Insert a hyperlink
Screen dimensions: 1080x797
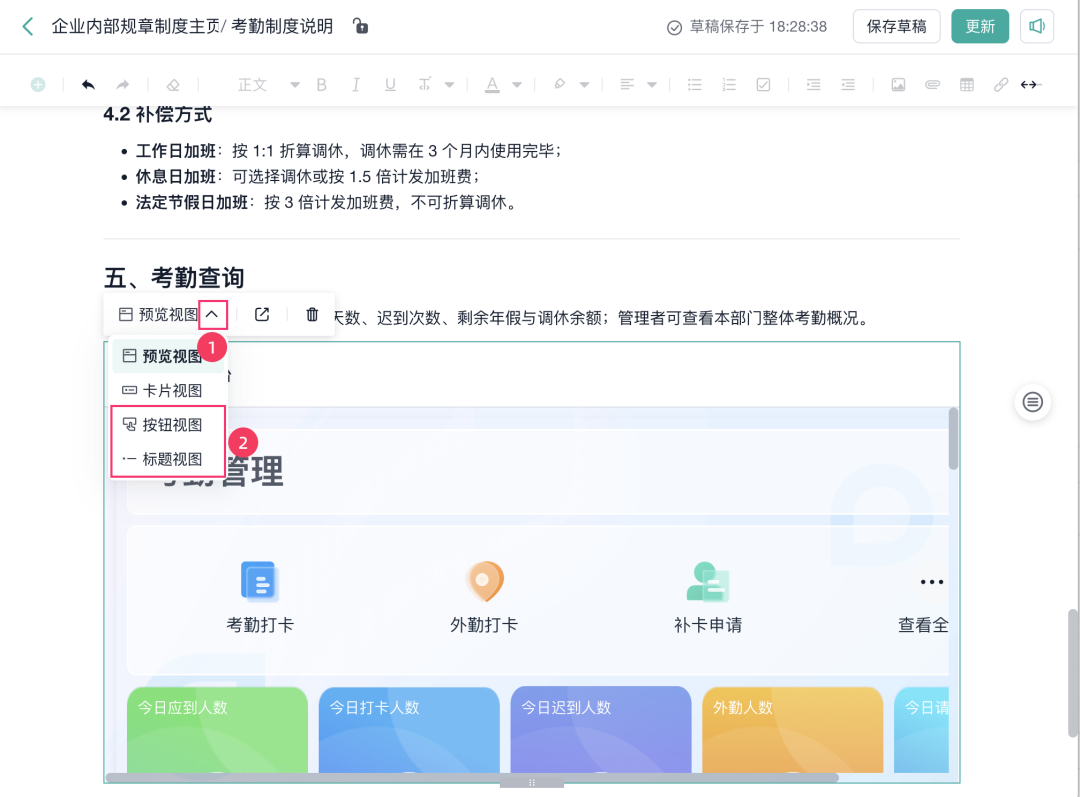point(1001,85)
